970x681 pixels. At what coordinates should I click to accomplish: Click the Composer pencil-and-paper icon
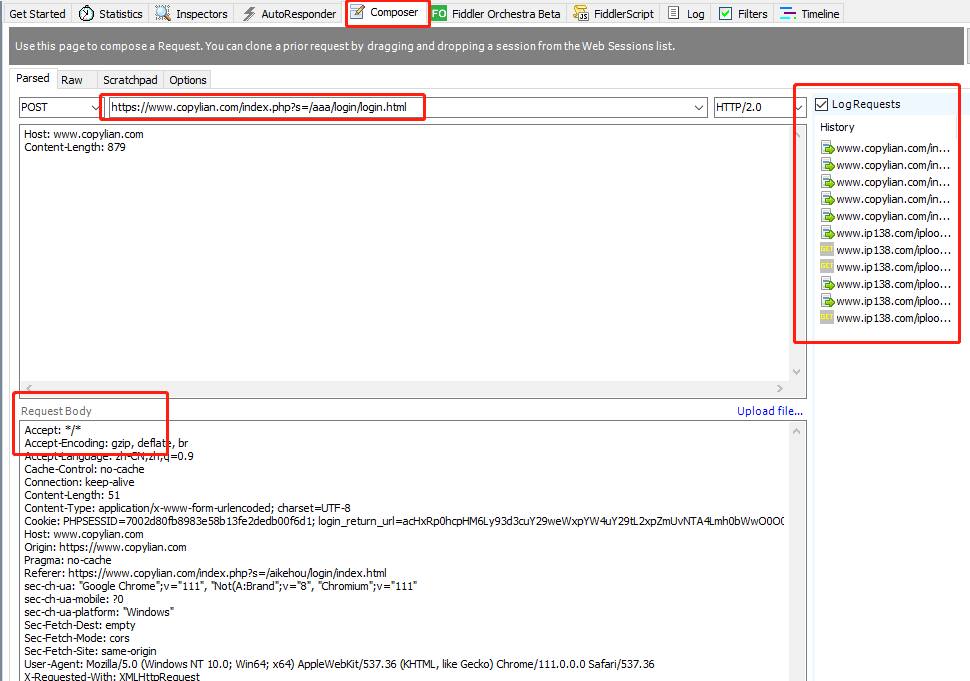(x=357, y=12)
